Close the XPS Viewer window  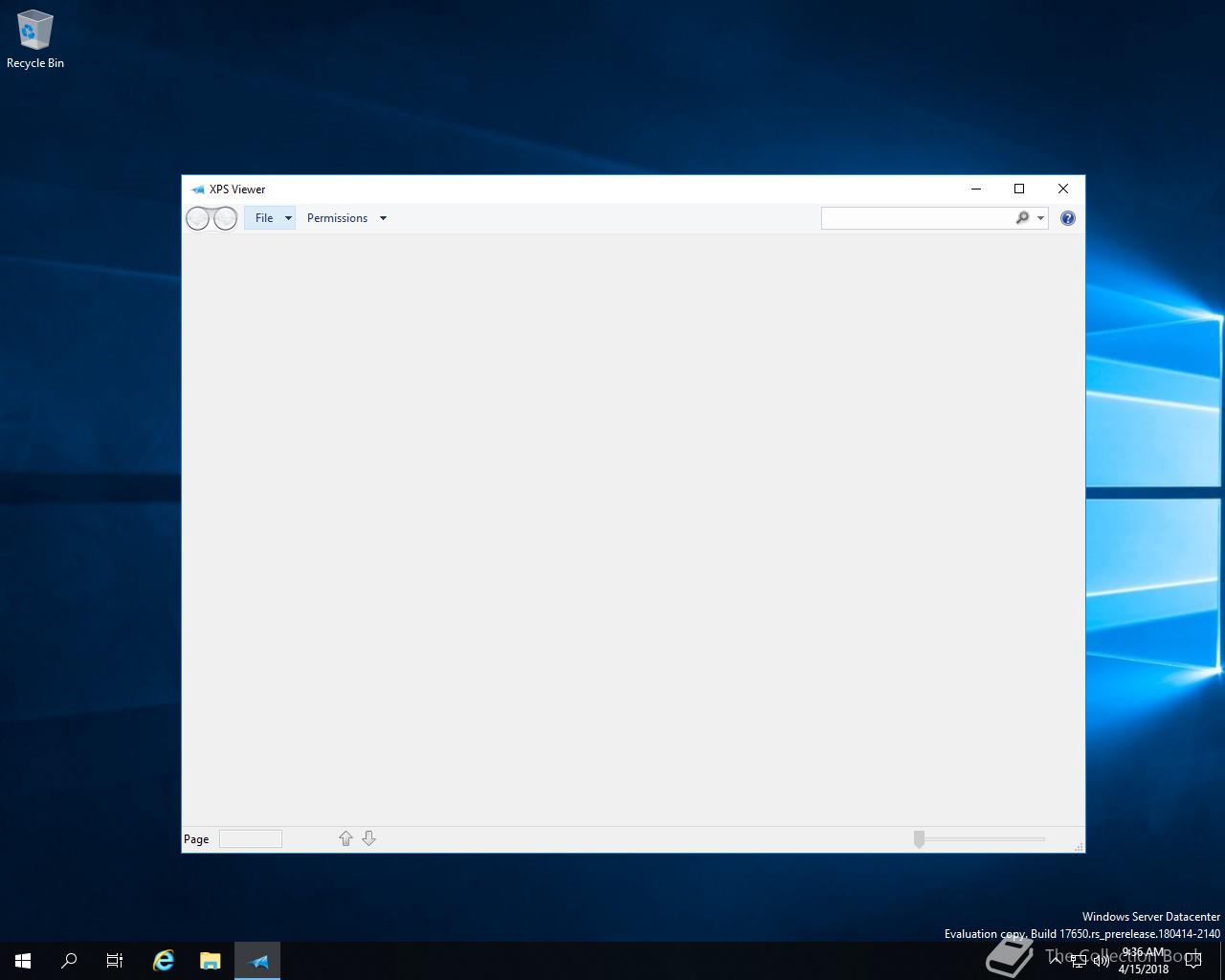pos(1063,189)
